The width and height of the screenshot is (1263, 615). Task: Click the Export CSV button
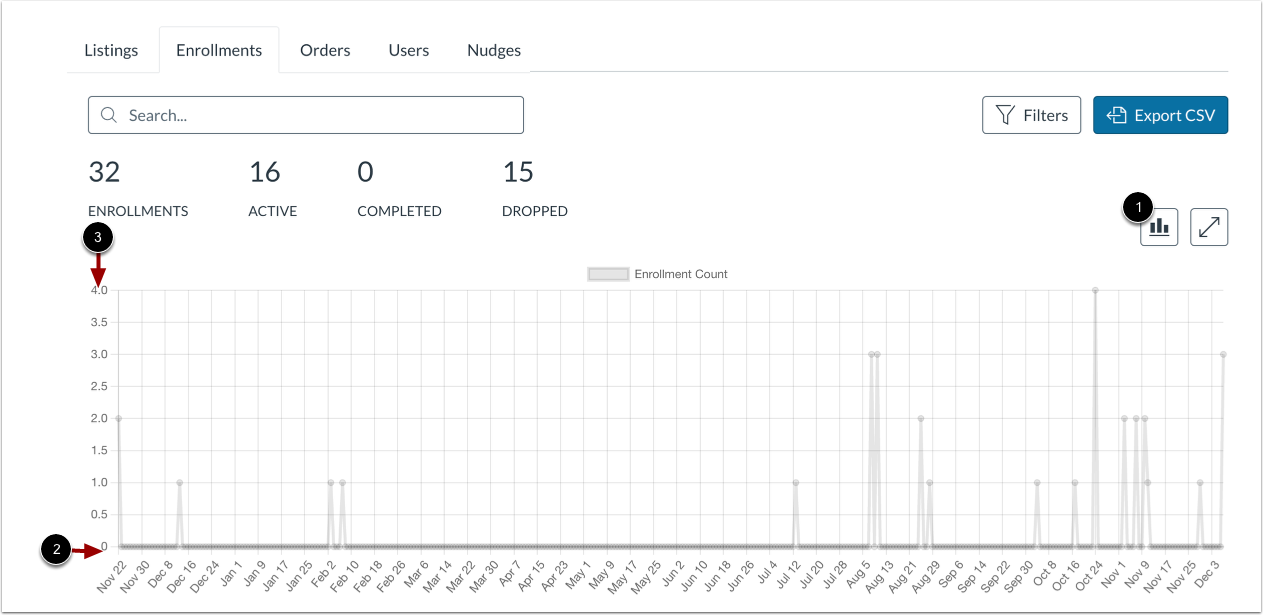(x=1160, y=115)
